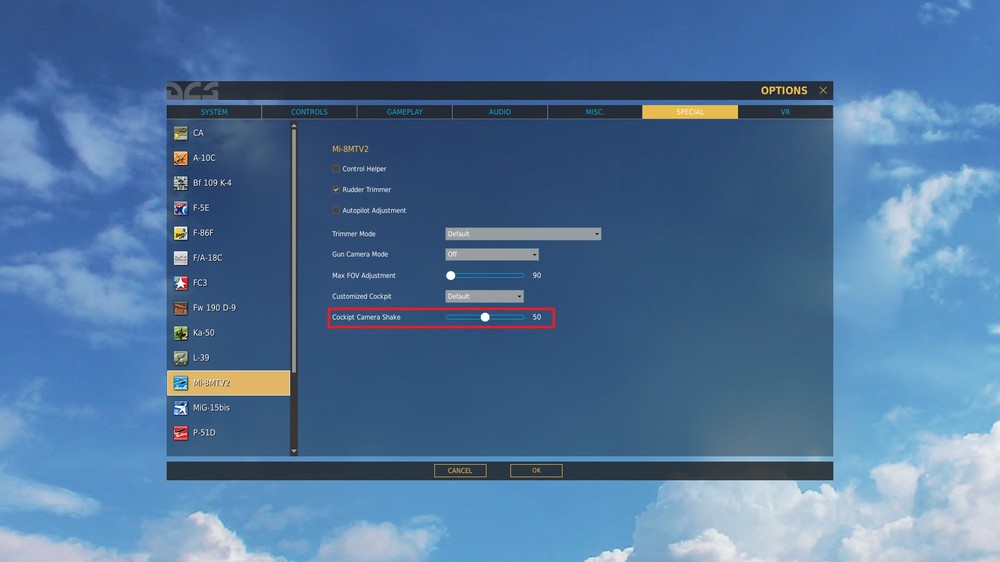Pick the F-5E module icon
Screen dimensions: 1000x562
pyautogui.click(x=180, y=208)
